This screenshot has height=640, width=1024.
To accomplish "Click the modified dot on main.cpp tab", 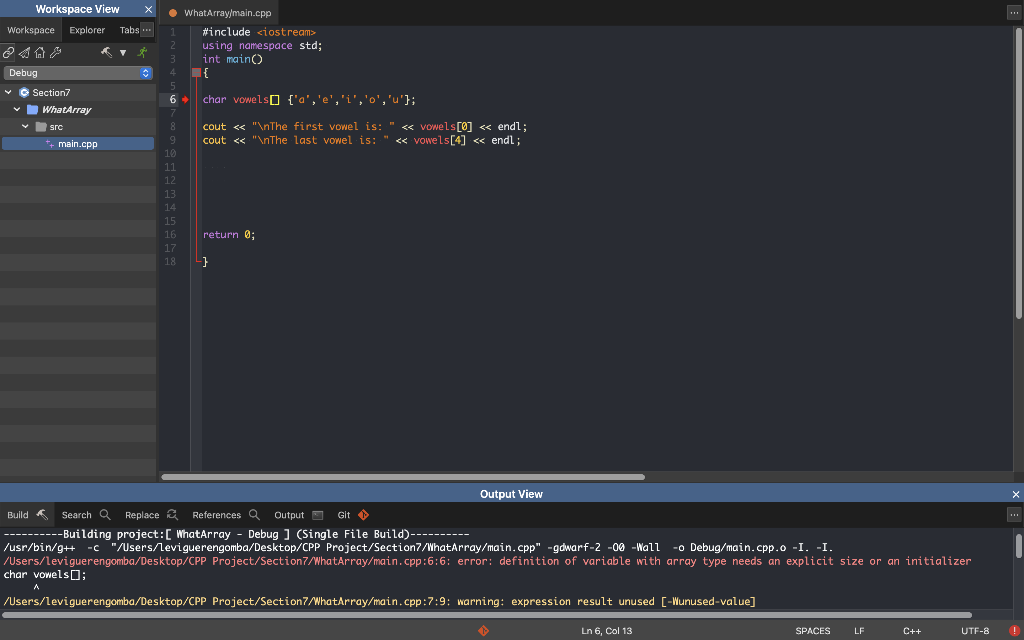I will (x=173, y=13).
